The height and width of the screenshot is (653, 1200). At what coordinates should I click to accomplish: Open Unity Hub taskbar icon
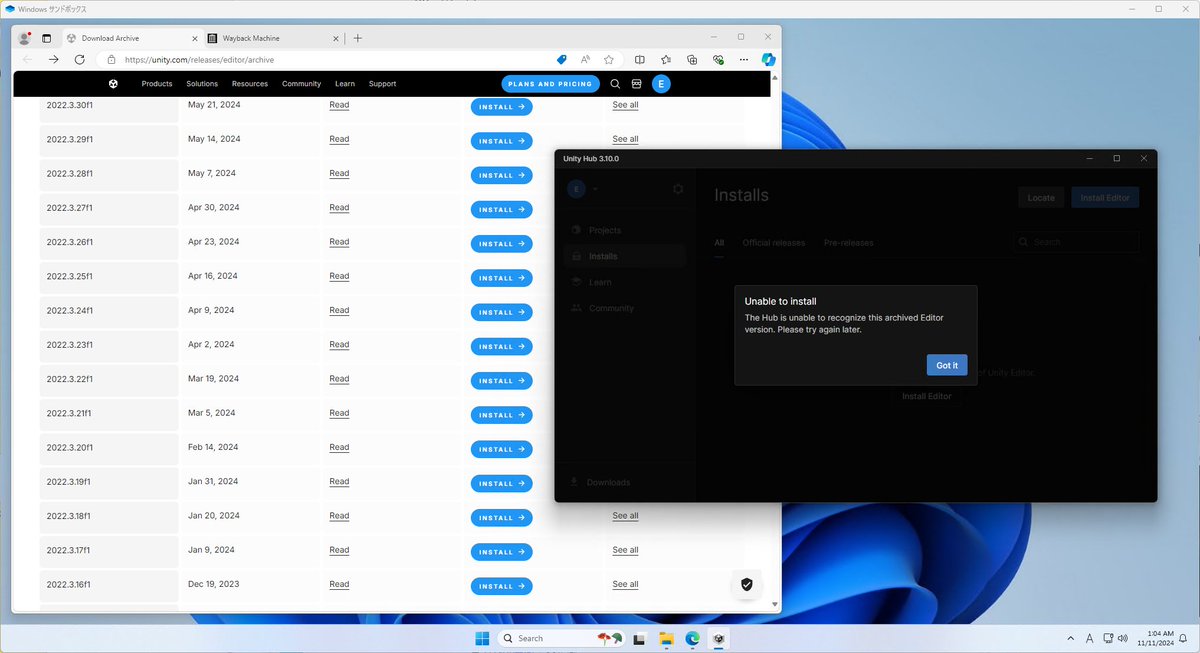pyautogui.click(x=718, y=638)
